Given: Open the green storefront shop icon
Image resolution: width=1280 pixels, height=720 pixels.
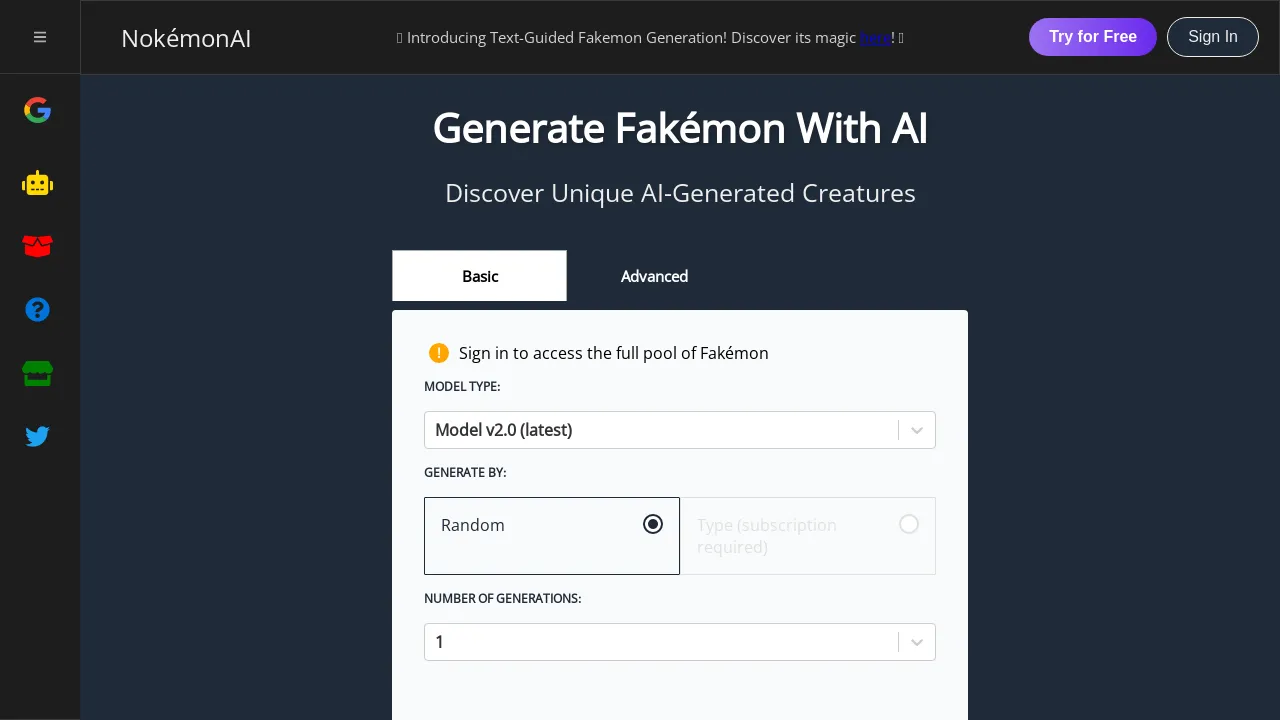Looking at the screenshot, I should point(37,373).
